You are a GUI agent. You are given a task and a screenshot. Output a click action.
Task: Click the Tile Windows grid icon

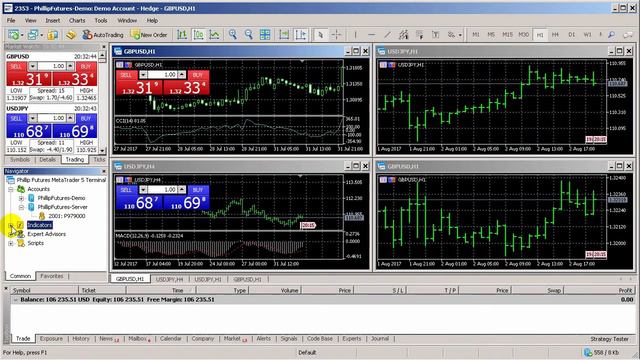coord(265,35)
